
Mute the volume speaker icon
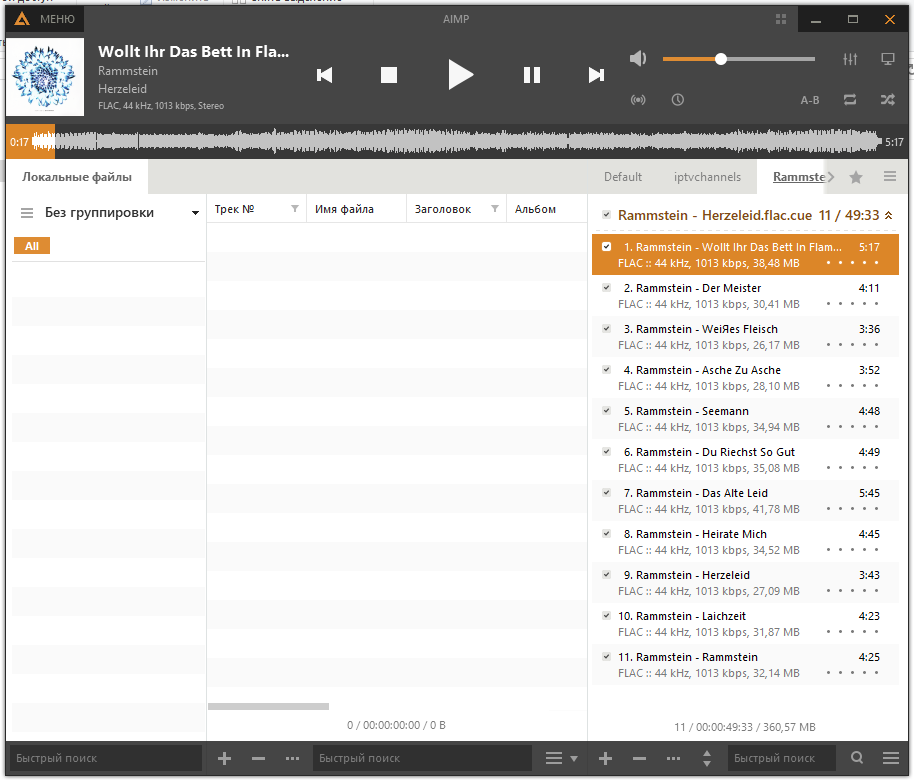point(638,59)
